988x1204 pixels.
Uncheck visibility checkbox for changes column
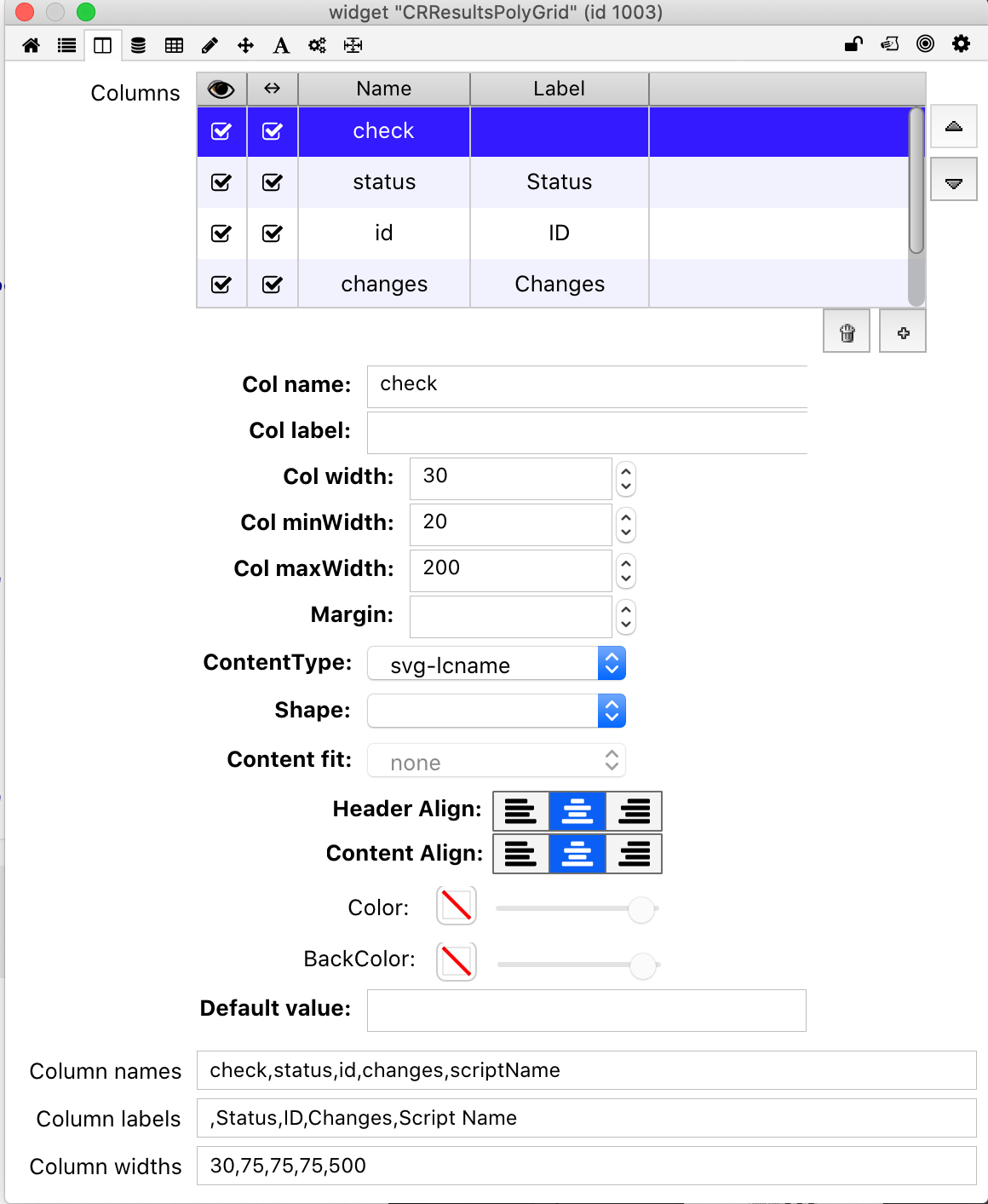(221, 285)
